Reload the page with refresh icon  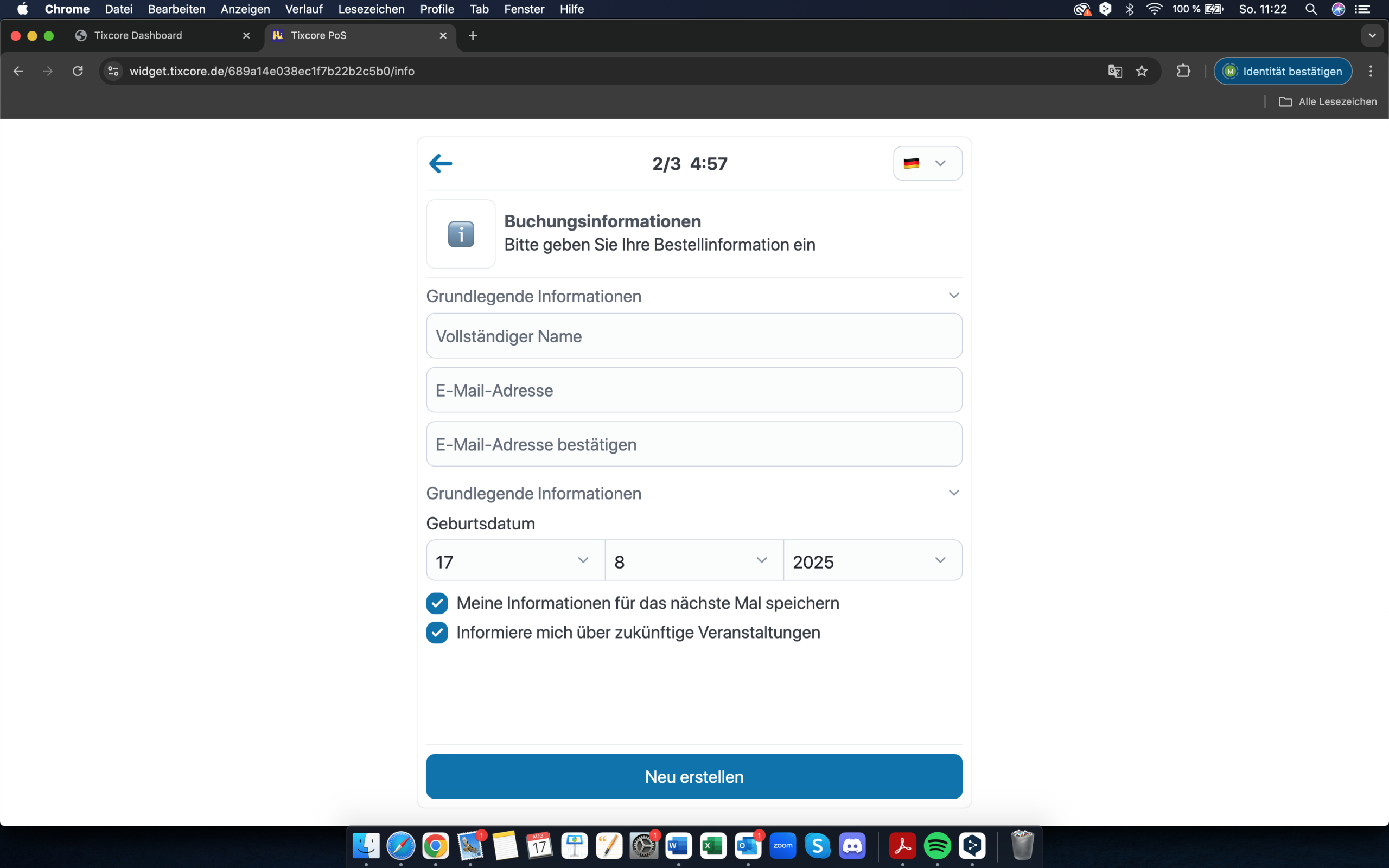tap(78, 71)
